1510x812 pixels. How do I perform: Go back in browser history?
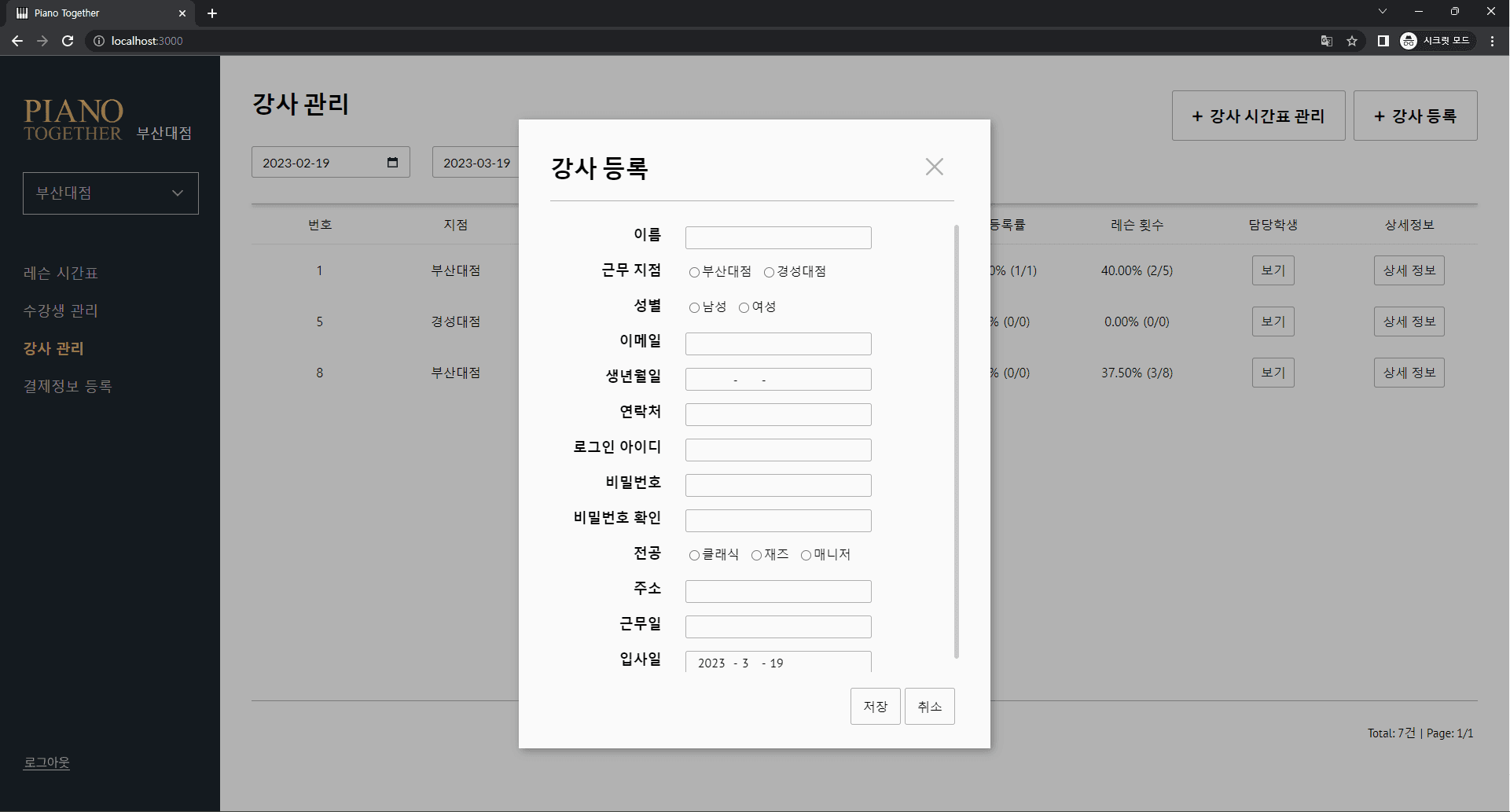[17, 41]
